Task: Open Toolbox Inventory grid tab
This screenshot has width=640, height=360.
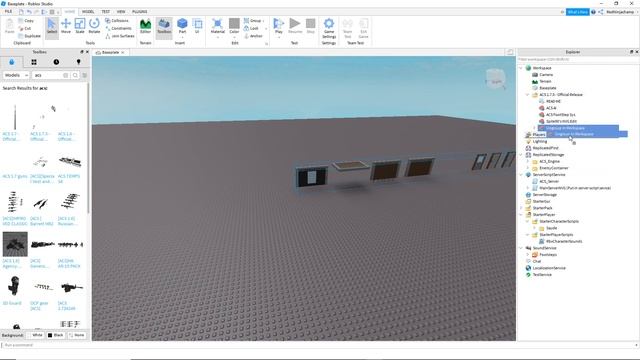Action: pyautogui.click(x=34, y=62)
